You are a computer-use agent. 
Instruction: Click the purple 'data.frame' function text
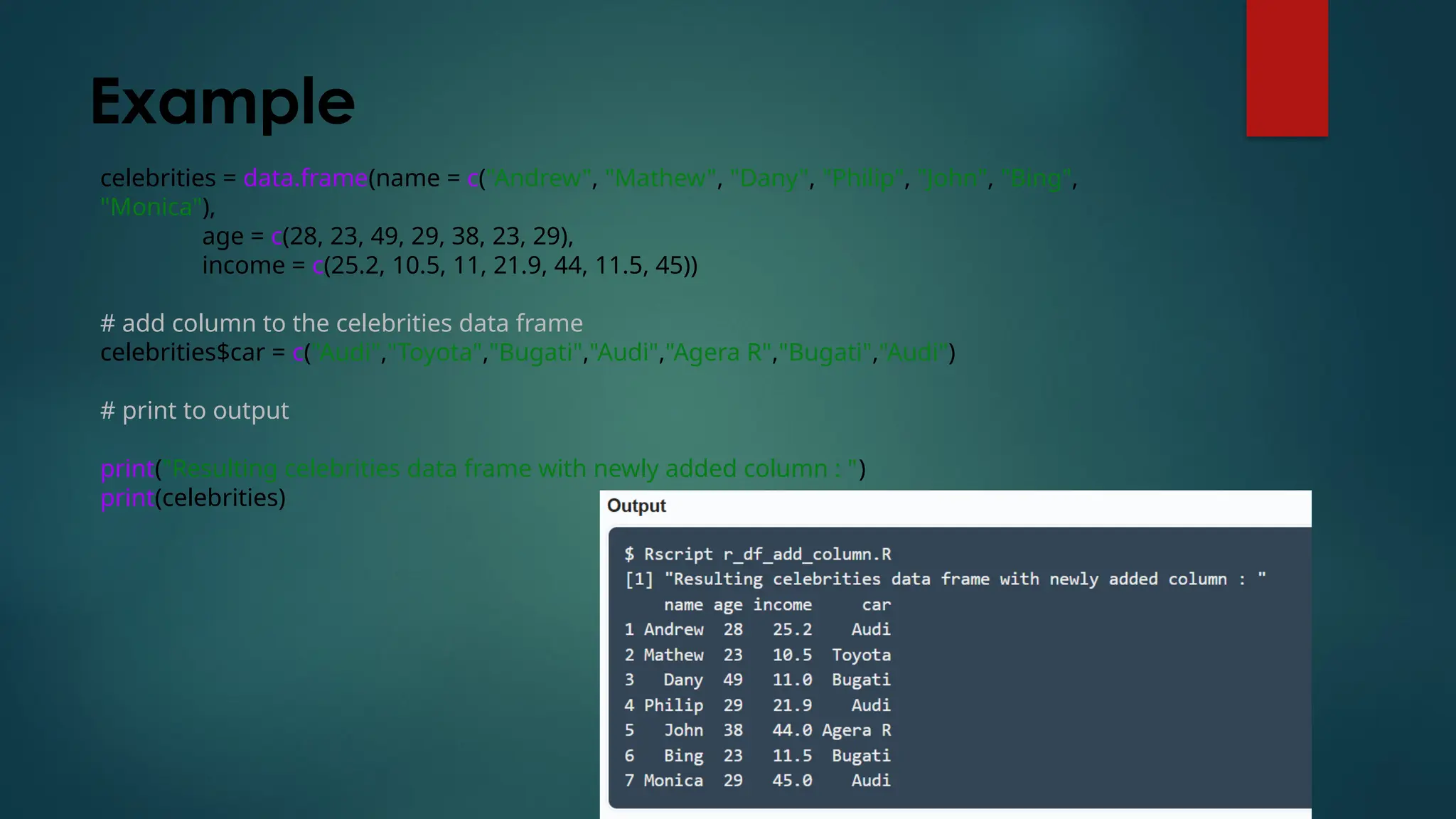pos(305,178)
